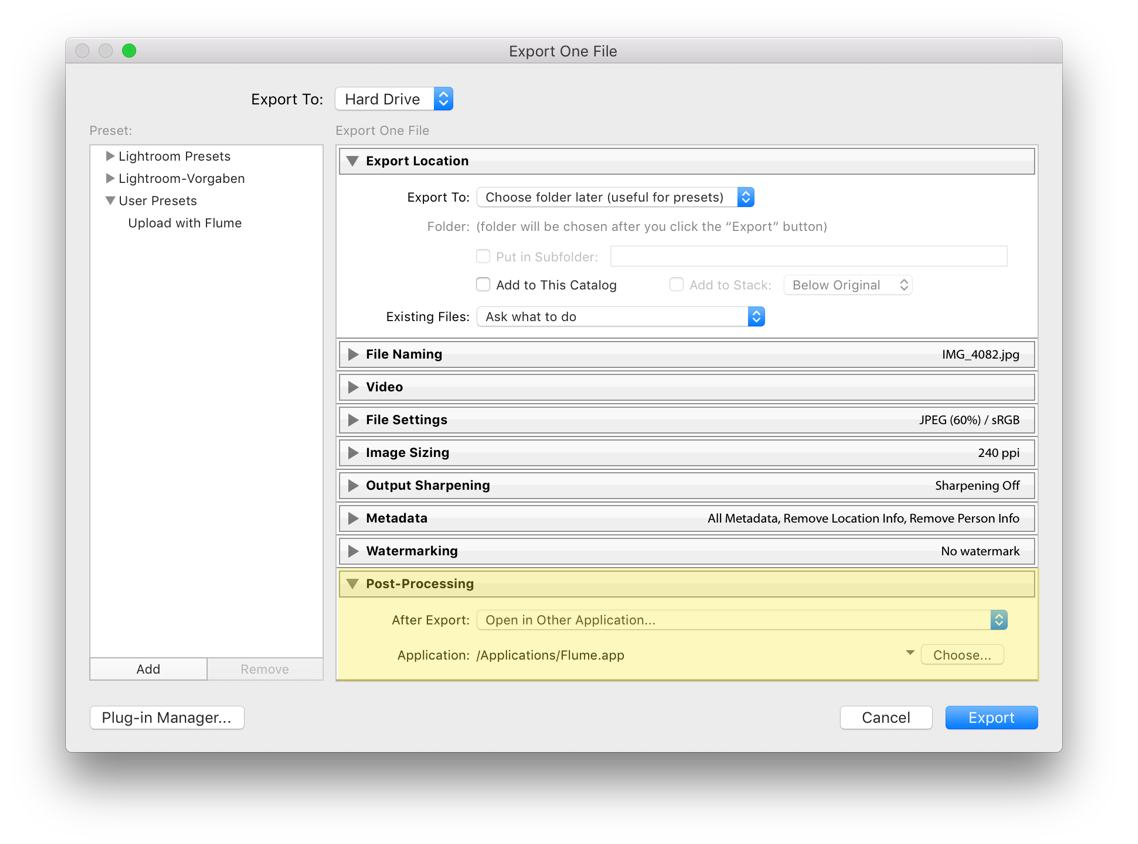The width and height of the screenshot is (1138, 844).
Task: Expand the Metadata section
Action: [353, 518]
